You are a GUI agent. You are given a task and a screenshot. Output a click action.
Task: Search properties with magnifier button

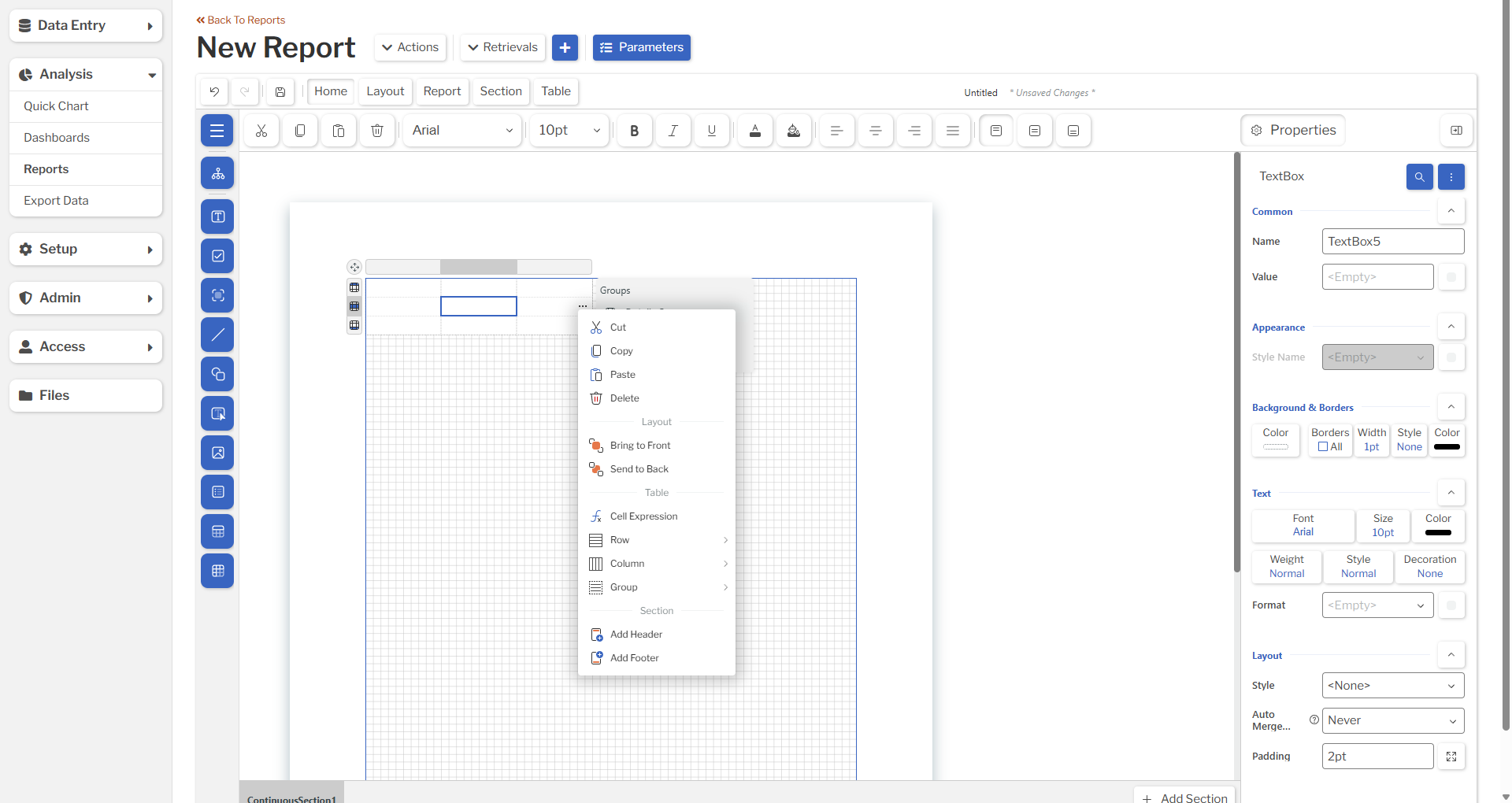tap(1419, 177)
